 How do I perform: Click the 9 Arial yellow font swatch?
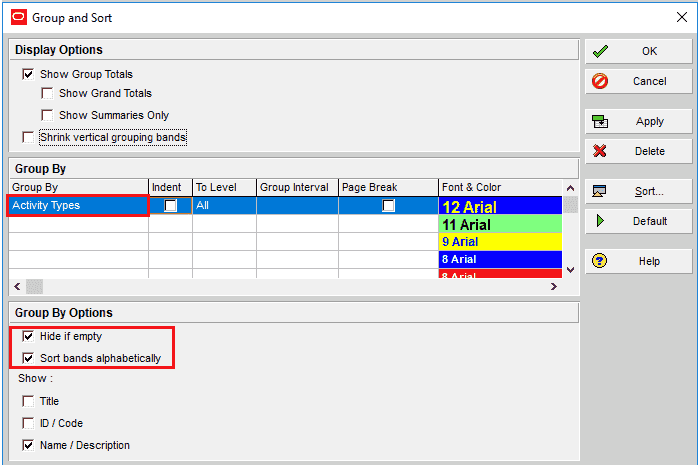tap(500, 241)
